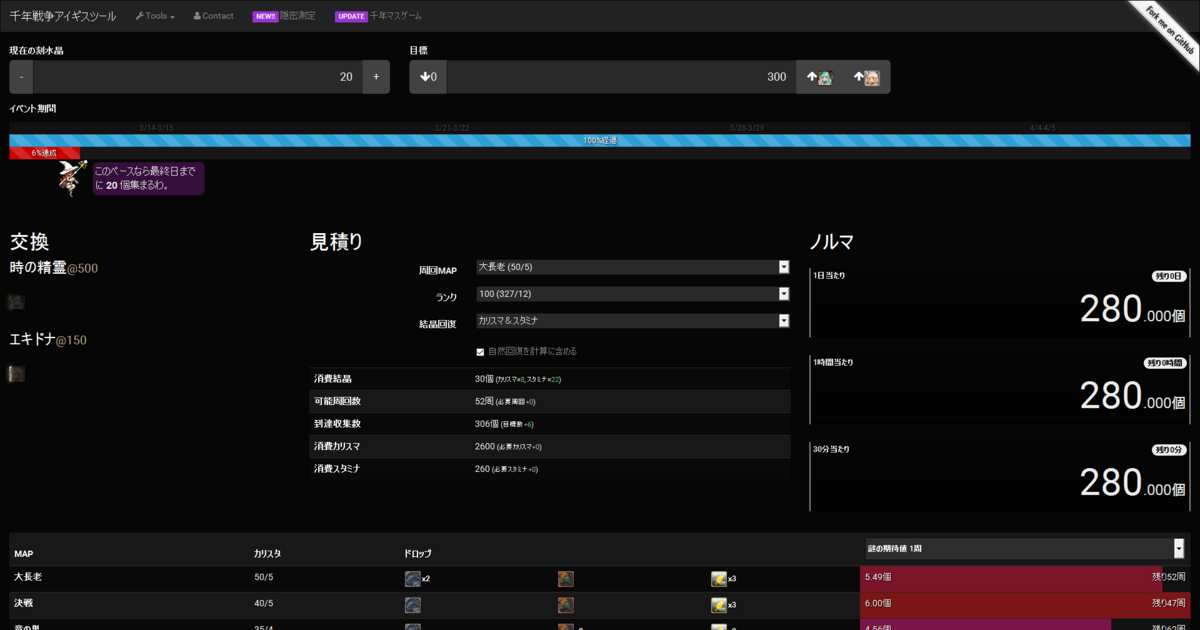
Task: Click the speech bubble about 20 個
Action: pyautogui.click(x=149, y=178)
